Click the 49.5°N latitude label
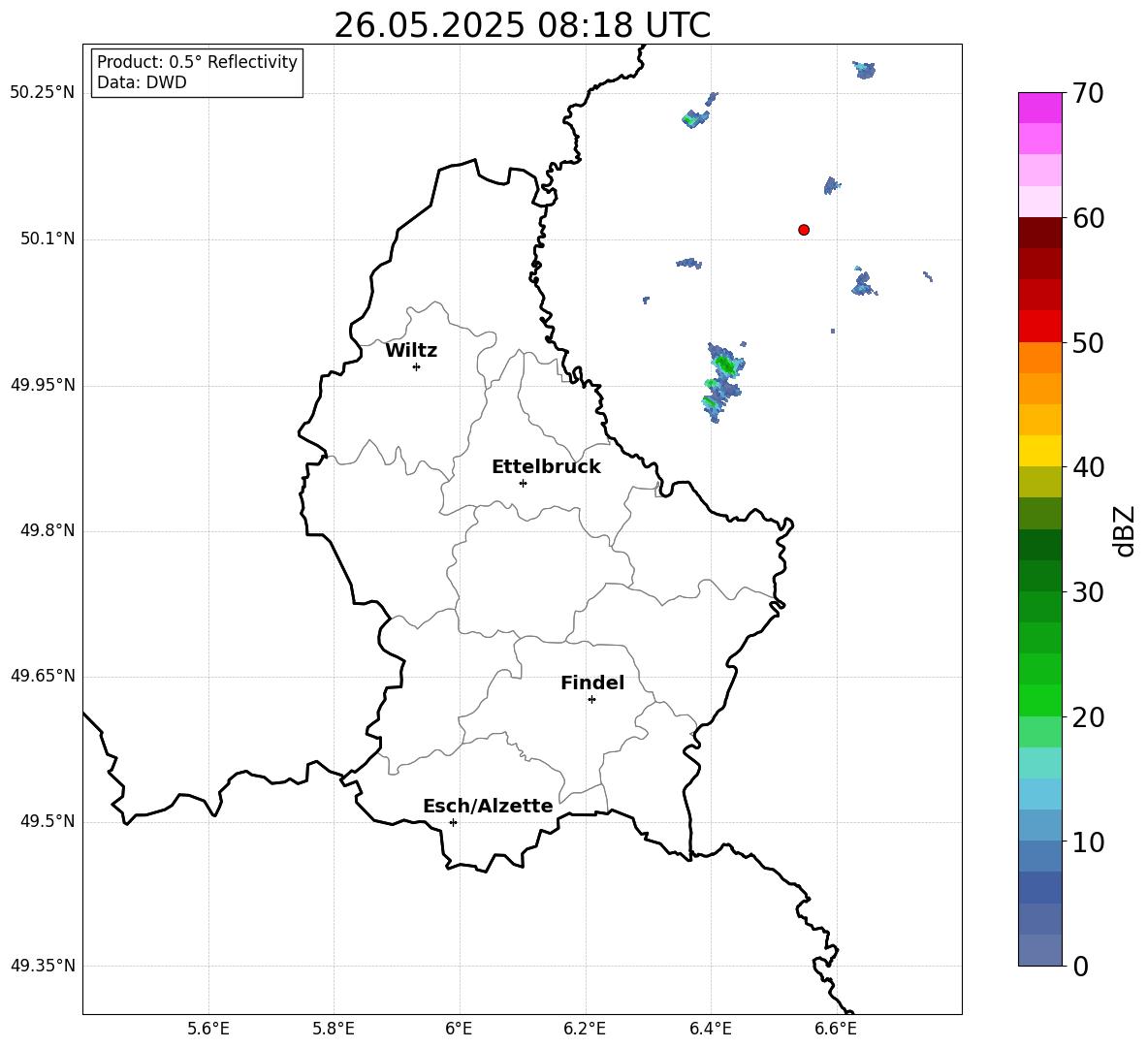Viewport: 1148px width, 1048px height. tap(47, 821)
